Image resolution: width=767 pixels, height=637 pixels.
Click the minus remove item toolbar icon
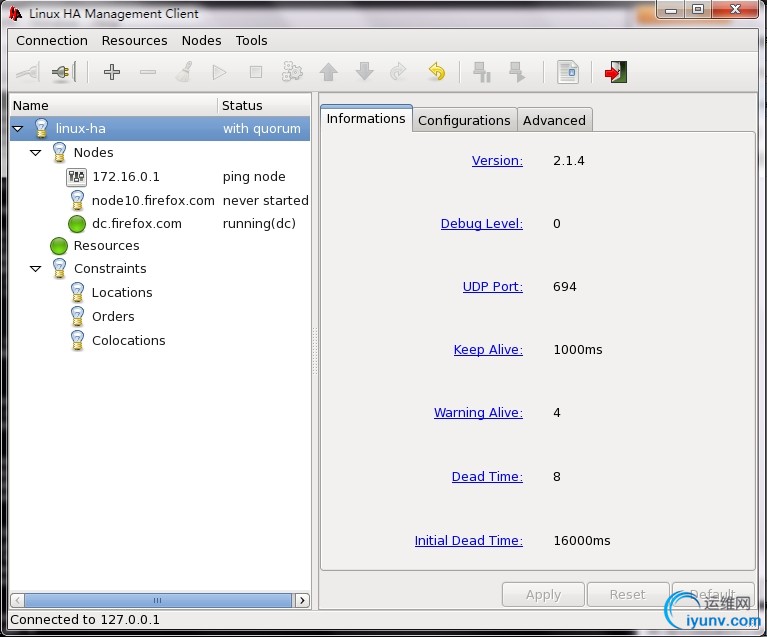tap(148, 72)
